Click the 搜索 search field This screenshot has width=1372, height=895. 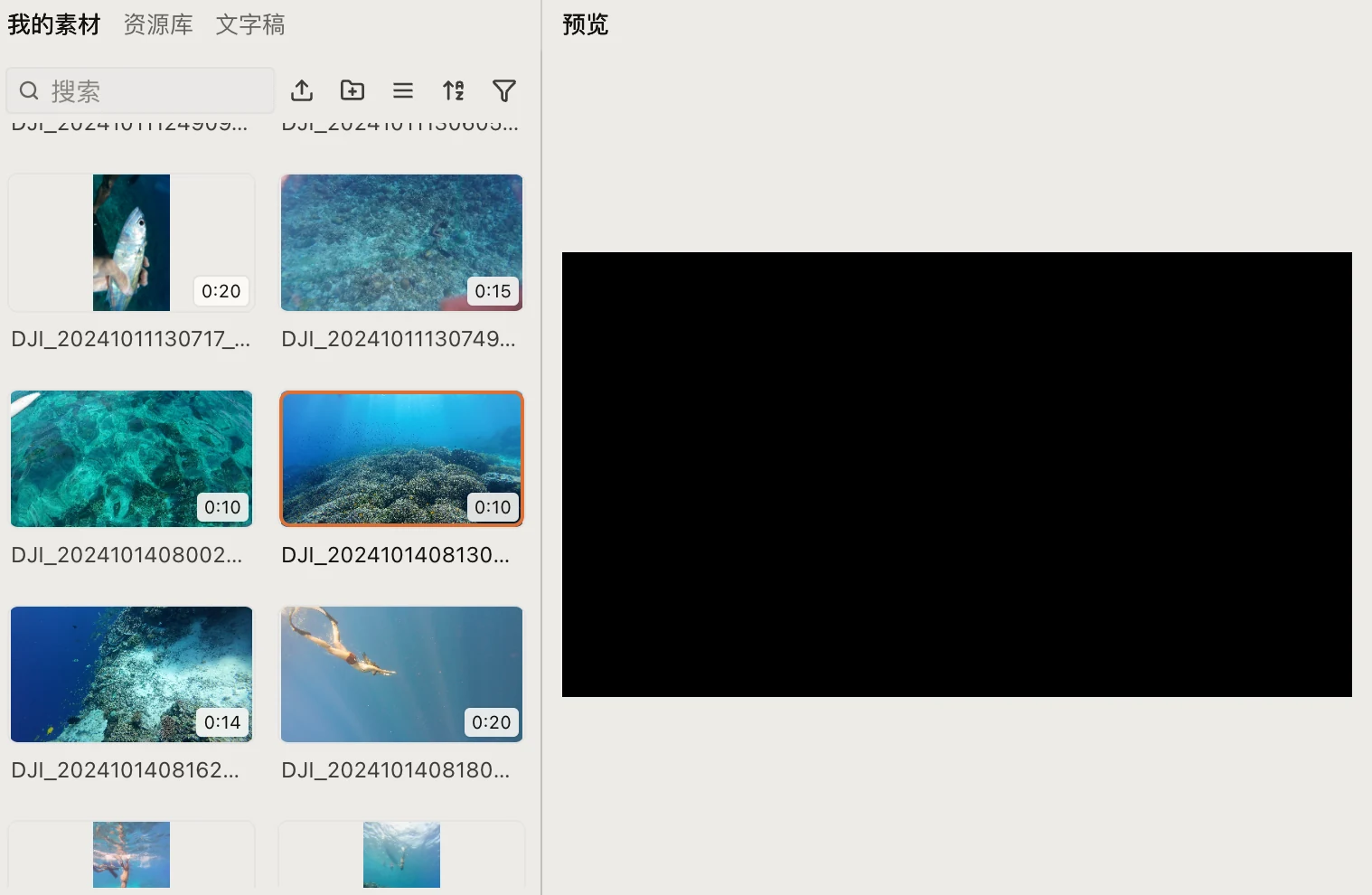(140, 90)
